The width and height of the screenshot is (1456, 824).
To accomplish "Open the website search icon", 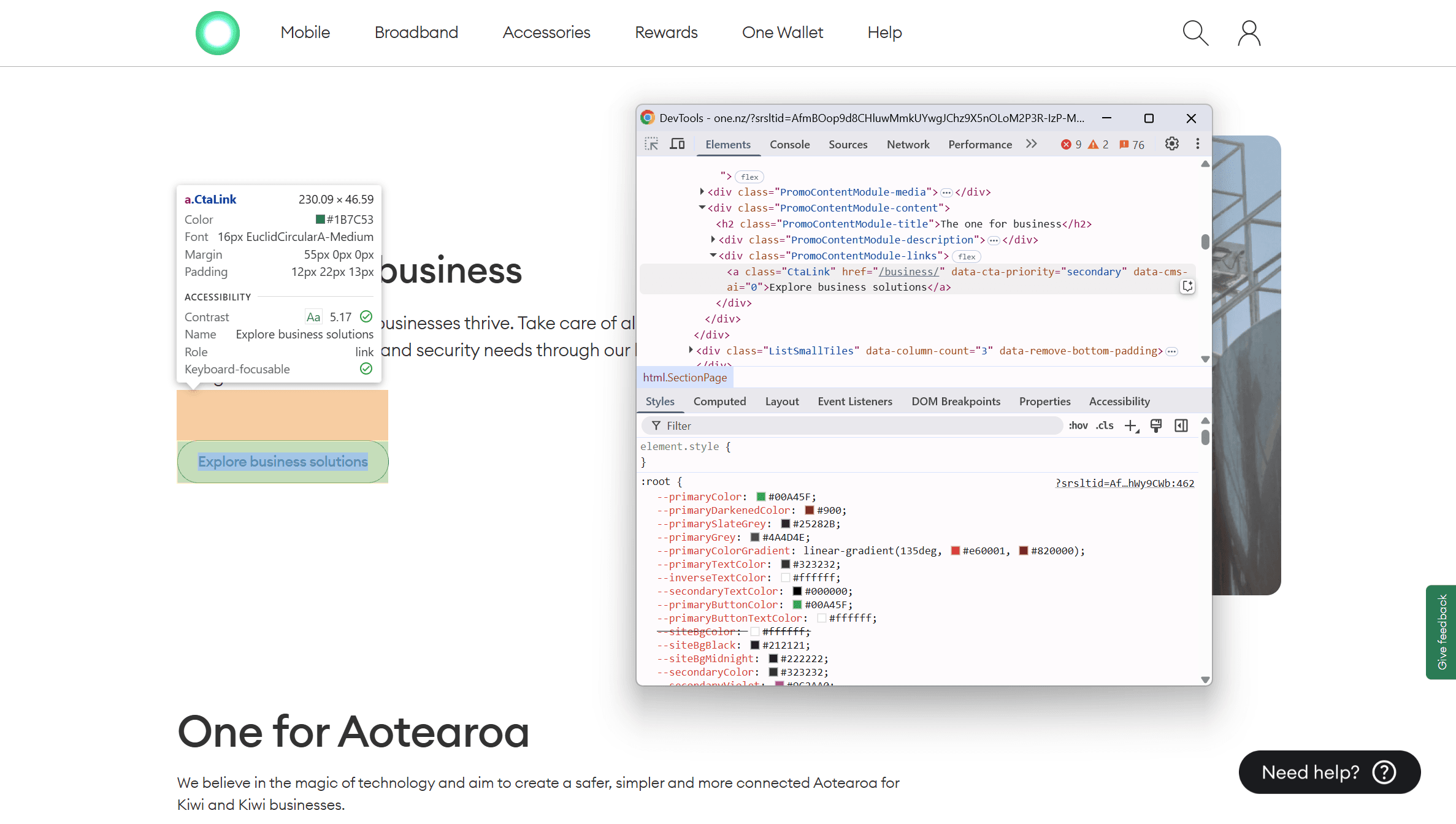I will point(1195,33).
